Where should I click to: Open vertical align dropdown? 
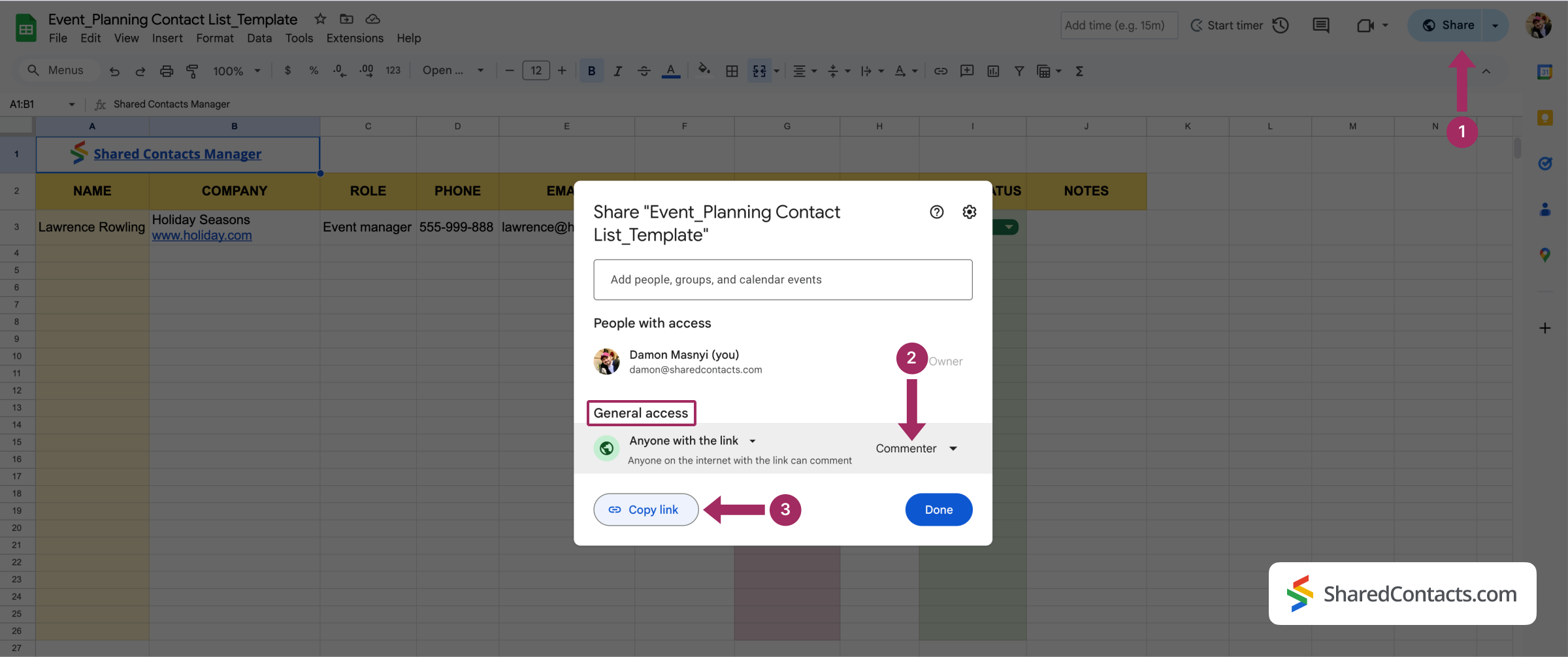coord(839,71)
